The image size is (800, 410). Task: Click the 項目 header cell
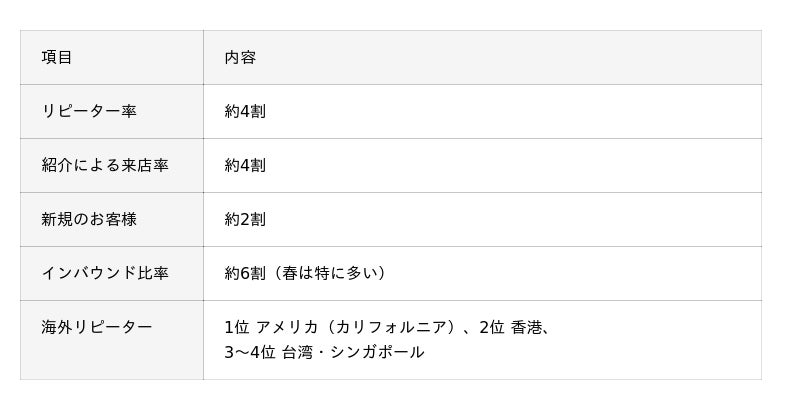57,57
